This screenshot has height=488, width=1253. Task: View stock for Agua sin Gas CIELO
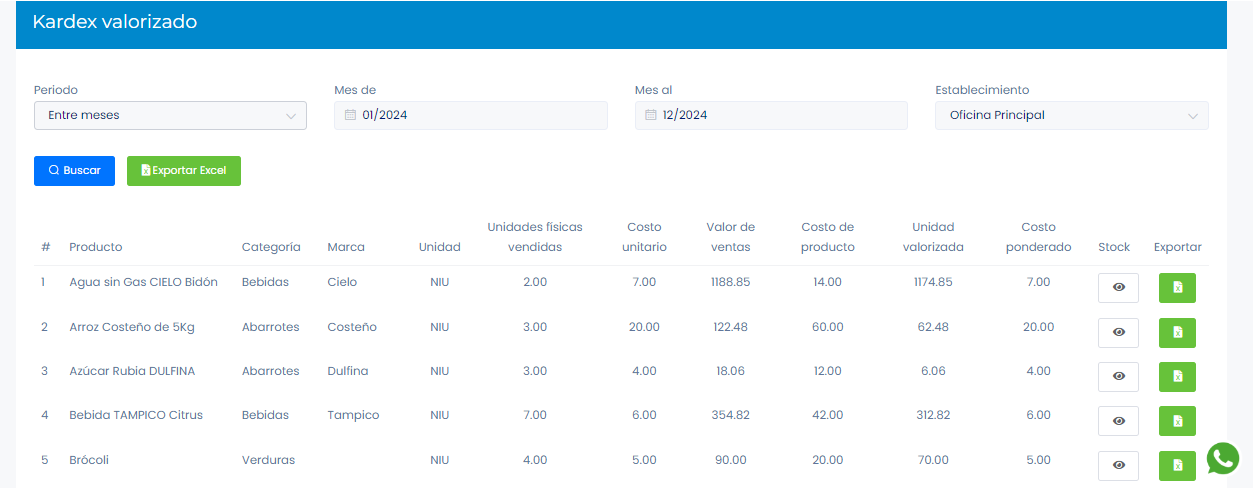1118,288
